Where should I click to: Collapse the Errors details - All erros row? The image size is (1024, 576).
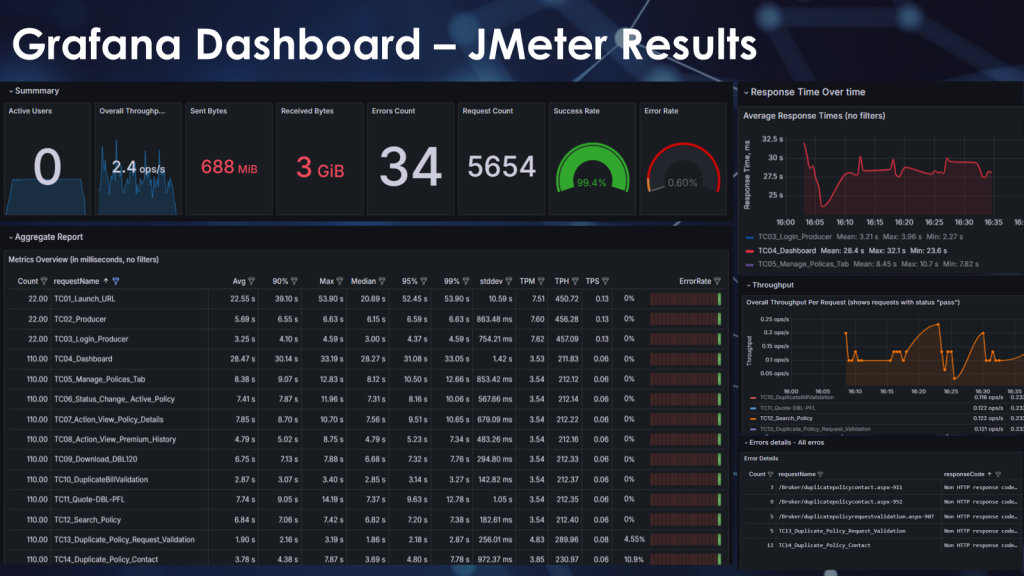click(x=784, y=443)
